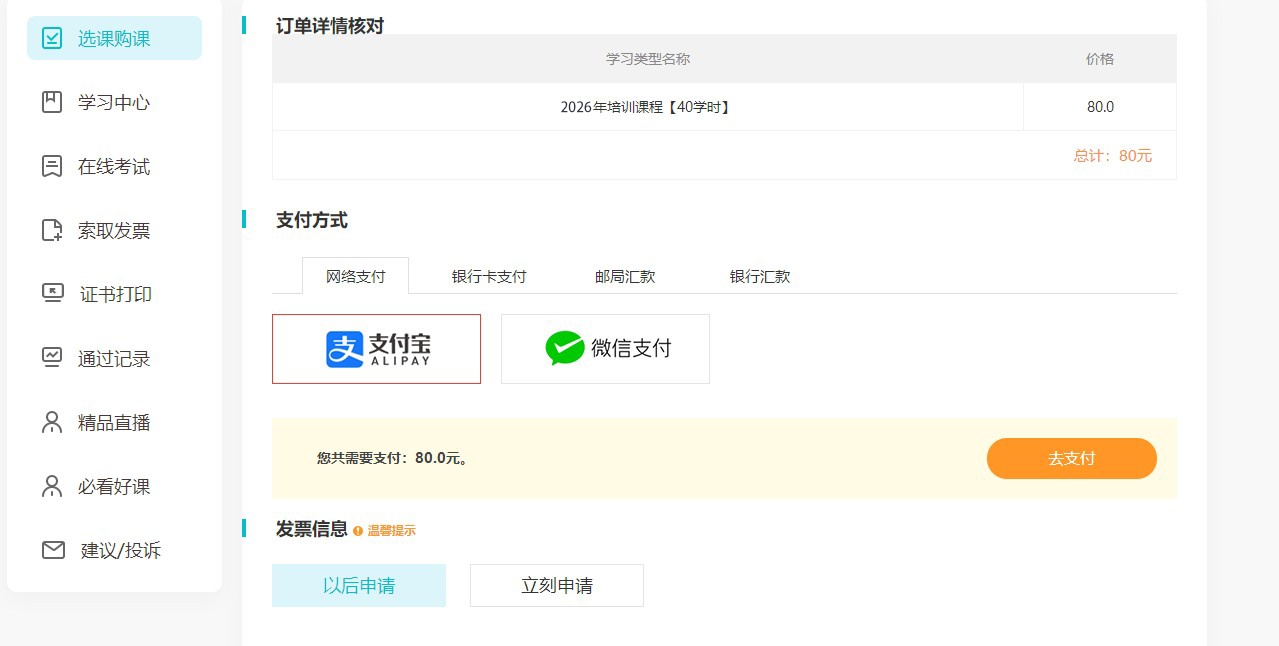
Task: Click the orange 去支付 button
Action: click(x=1072, y=458)
